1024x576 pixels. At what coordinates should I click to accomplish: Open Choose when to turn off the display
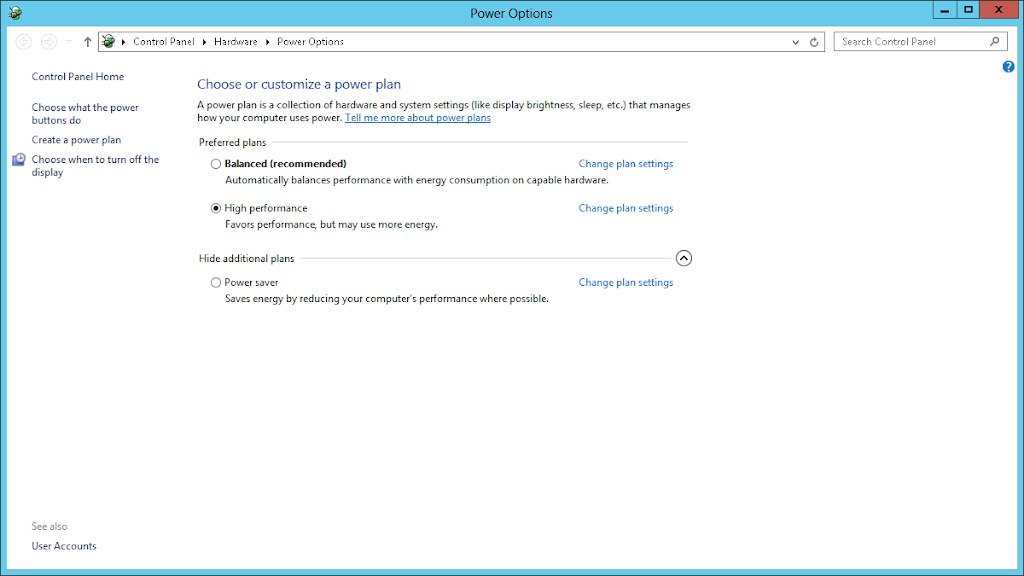point(95,166)
